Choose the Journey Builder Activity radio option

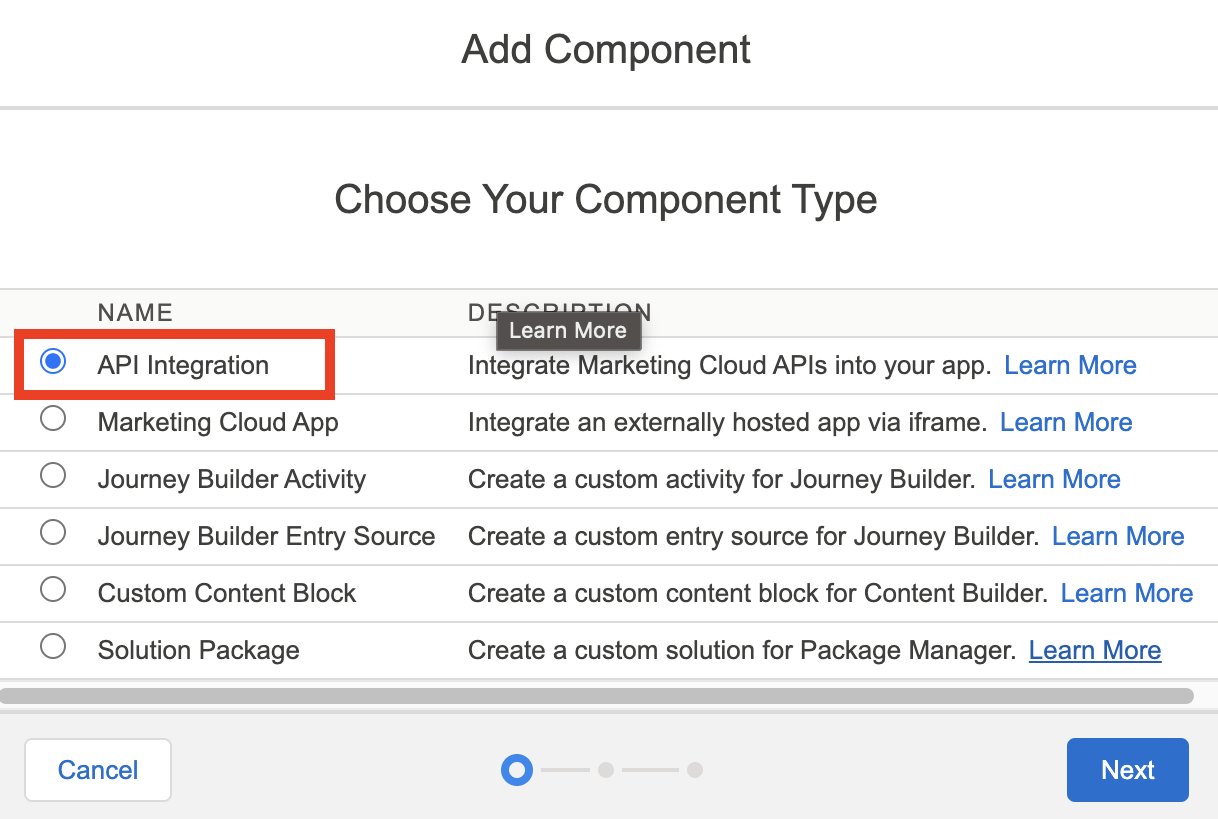tap(53, 476)
